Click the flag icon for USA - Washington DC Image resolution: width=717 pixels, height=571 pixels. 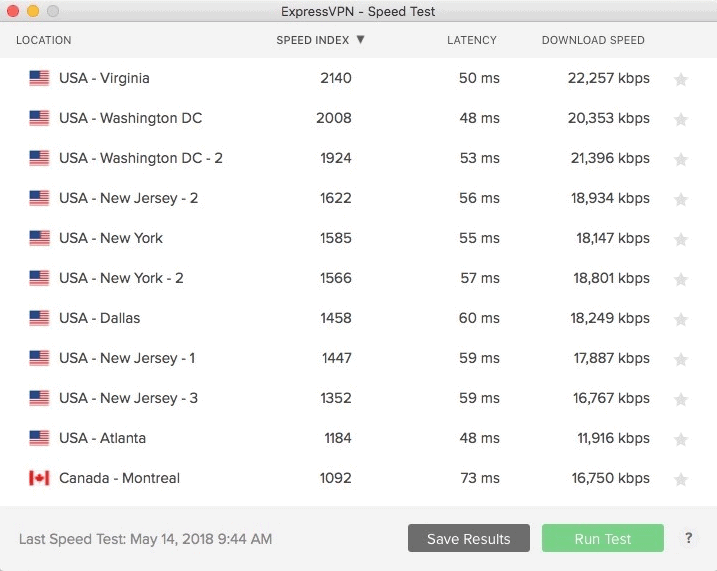click(x=39, y=118)
